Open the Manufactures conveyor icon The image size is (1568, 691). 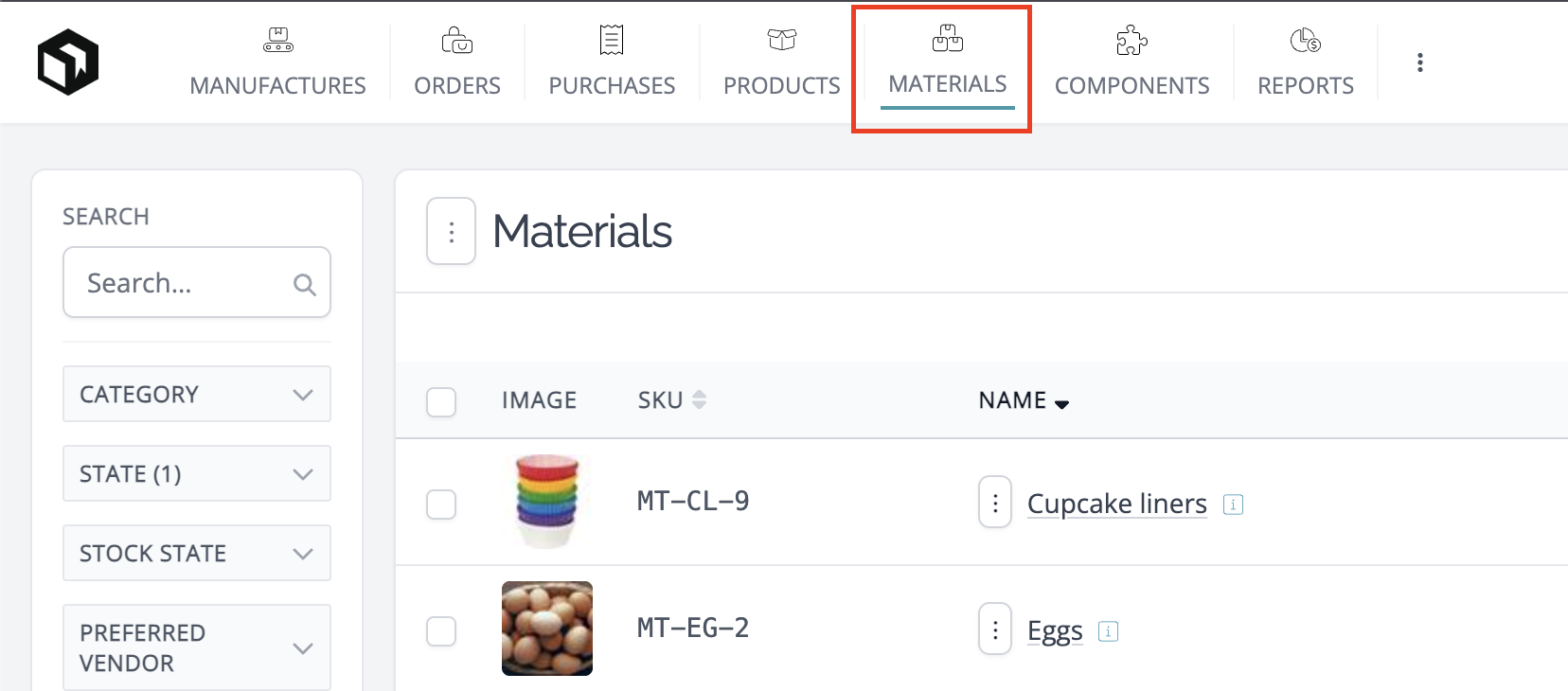click(x=277, y=40)
